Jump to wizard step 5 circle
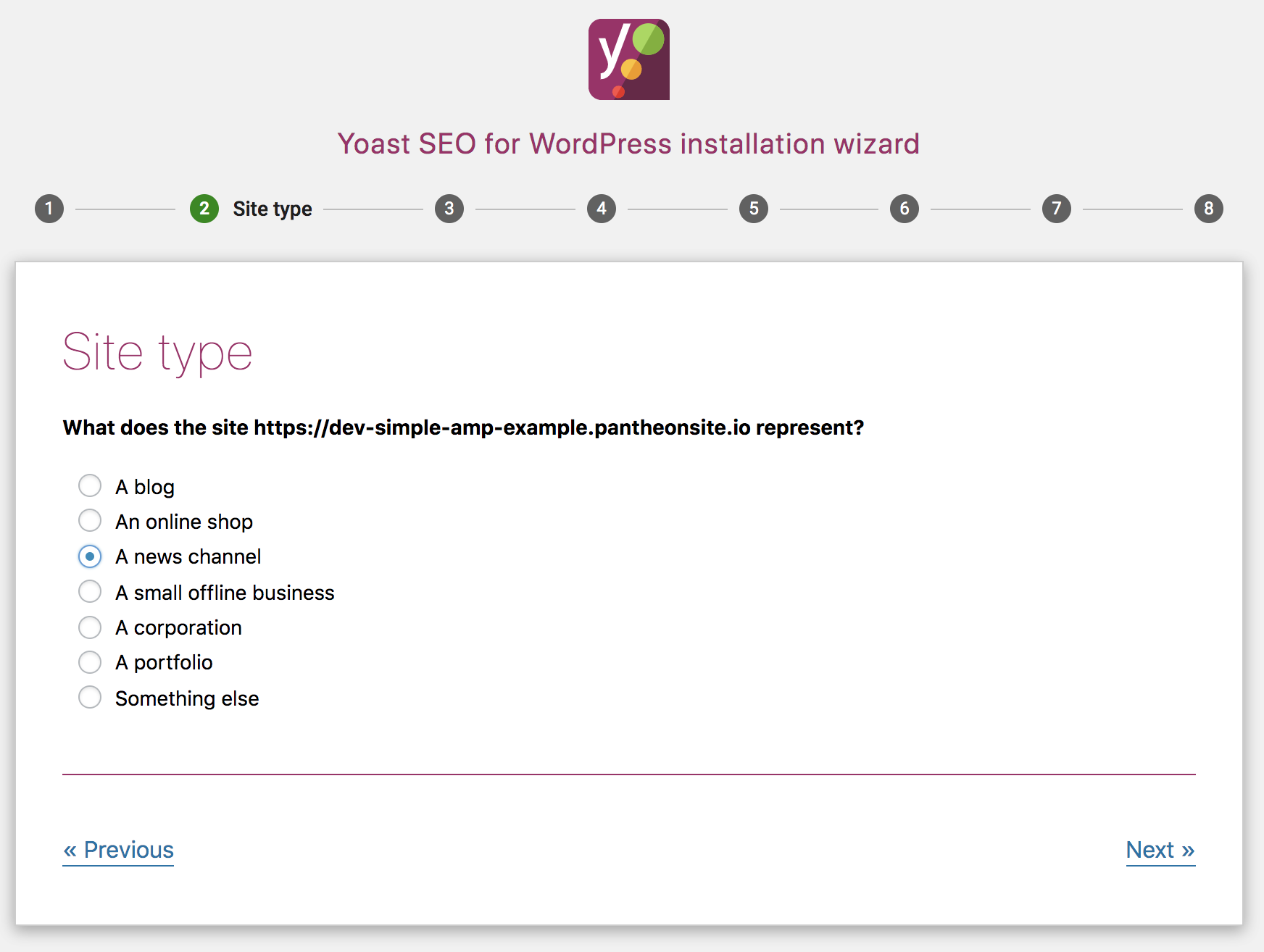1264x952 pixels. 754,209
